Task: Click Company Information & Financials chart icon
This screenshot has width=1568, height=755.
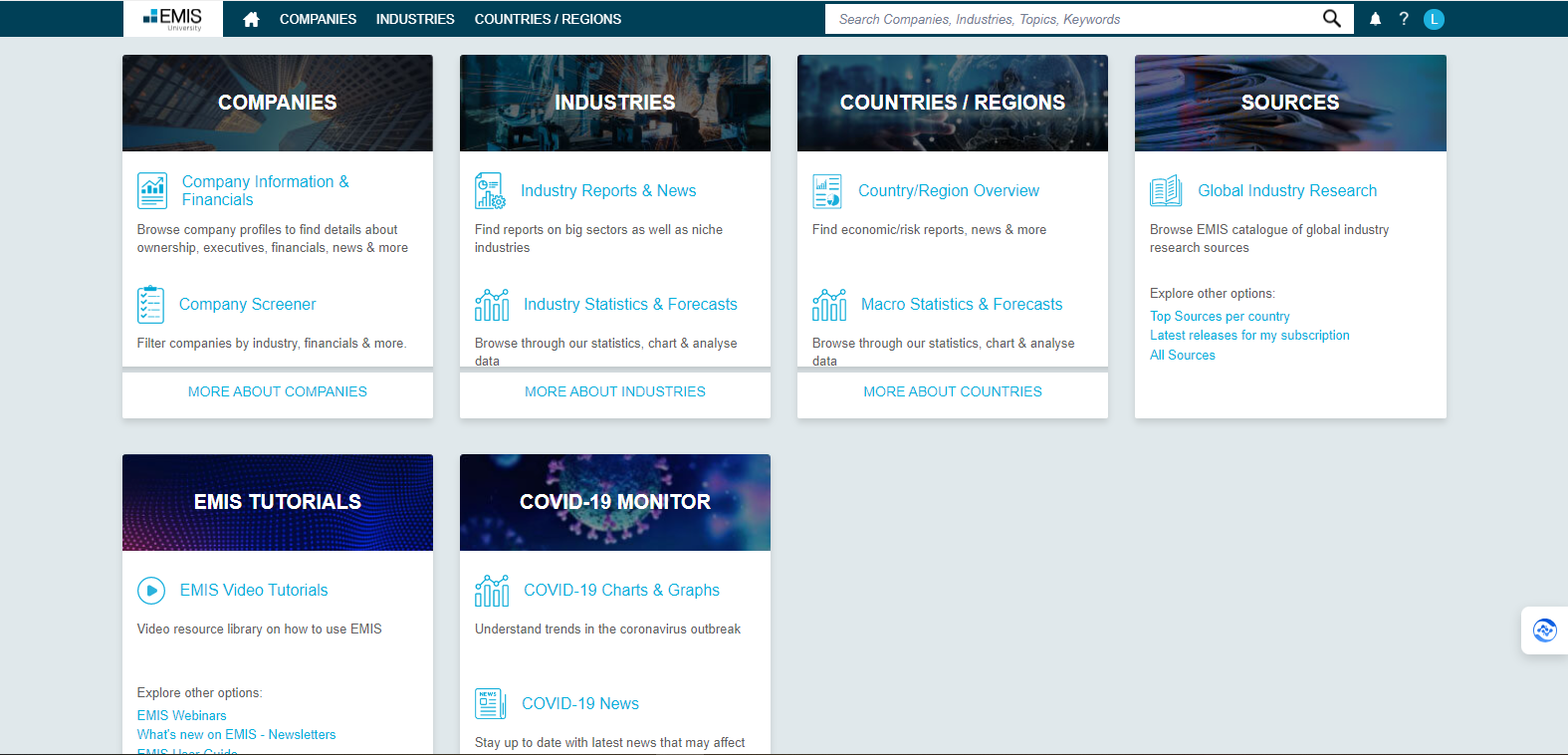Action: pyautogui.click(x=152, y=190)
